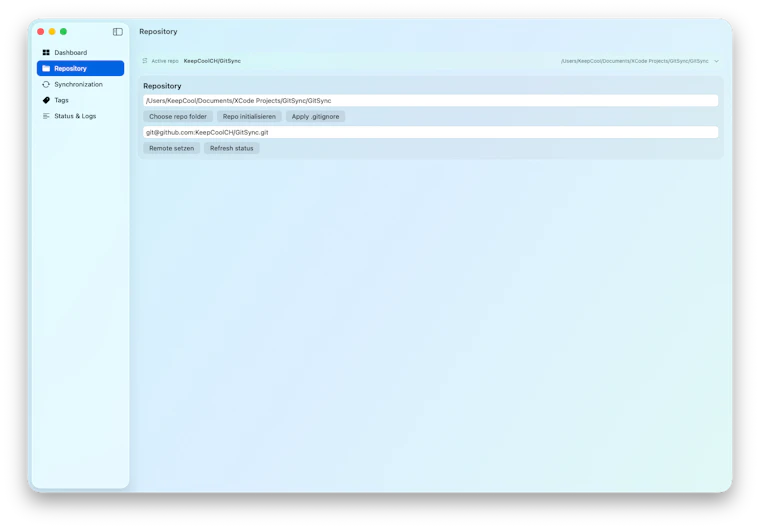Image resolution: width=760 pixels, height=529 pixels.
Task: Maximize the window with the green button
Action: [63, 32]
